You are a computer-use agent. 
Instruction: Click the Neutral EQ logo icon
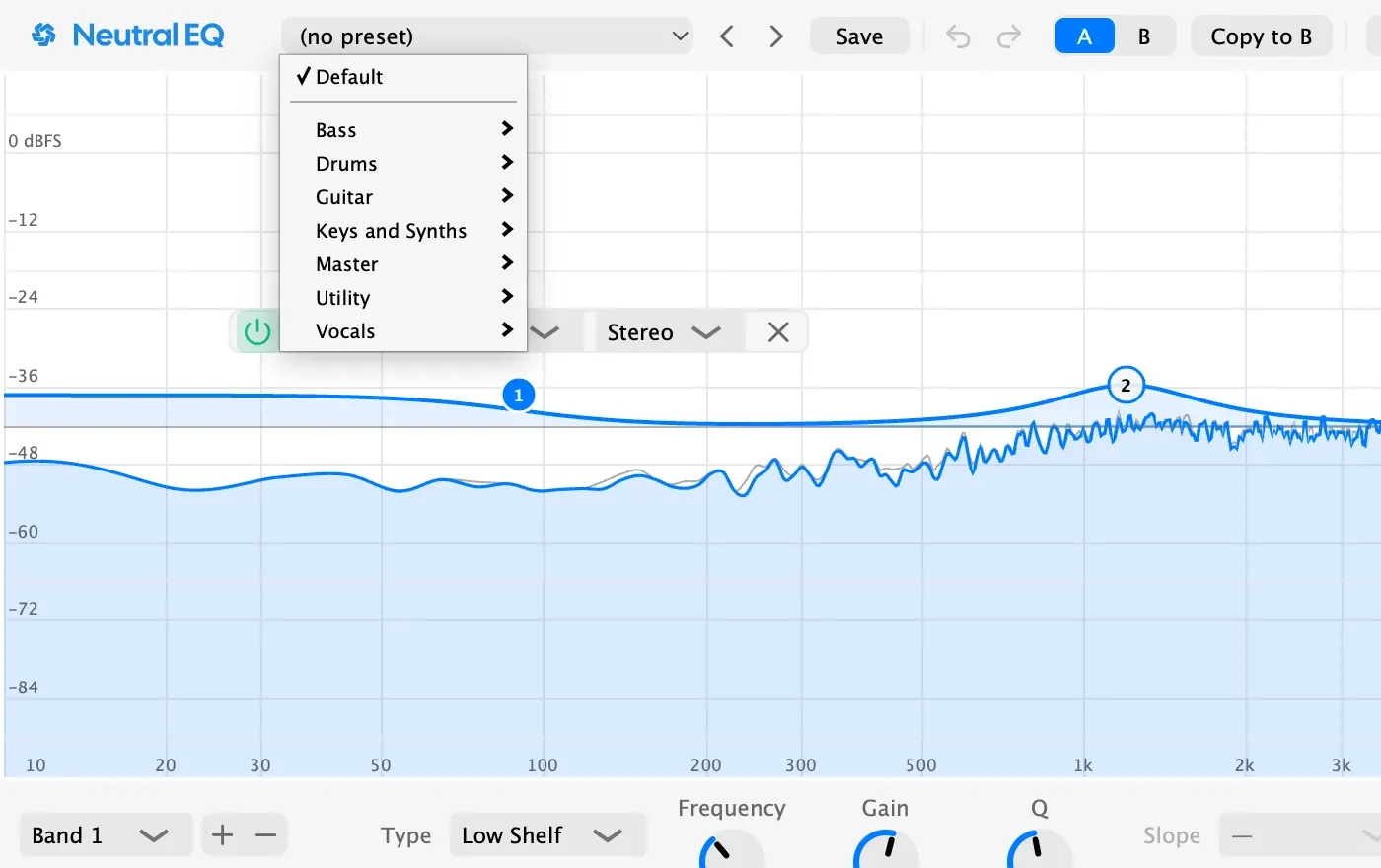click(43, 36)
